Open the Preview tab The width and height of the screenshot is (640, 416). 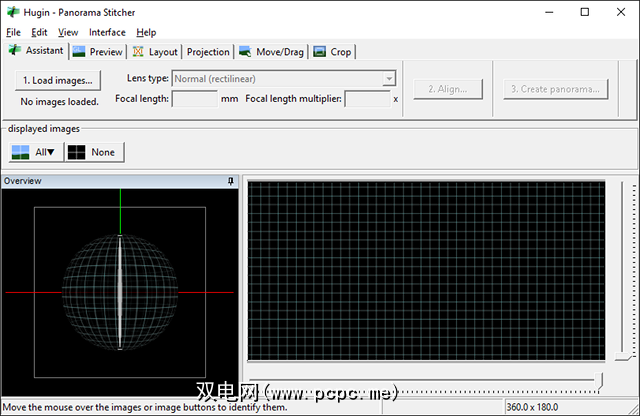[x=97, y=52]
